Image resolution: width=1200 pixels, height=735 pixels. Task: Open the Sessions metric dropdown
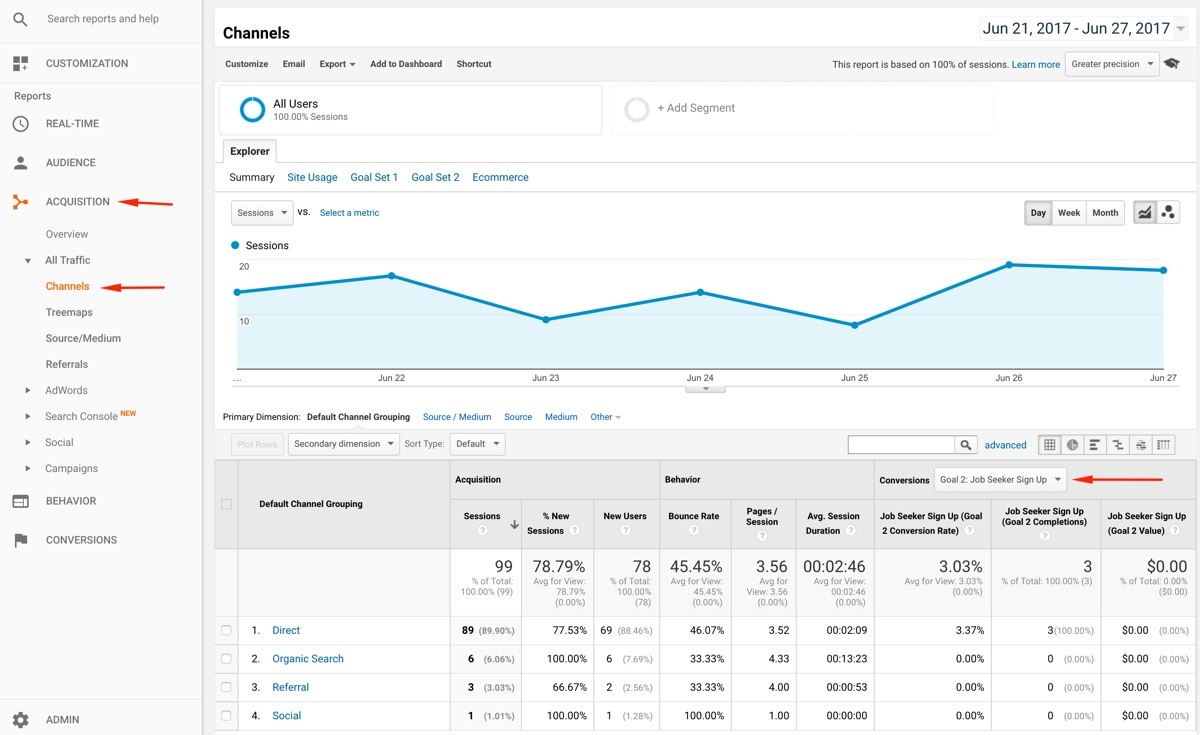[262, 213]
